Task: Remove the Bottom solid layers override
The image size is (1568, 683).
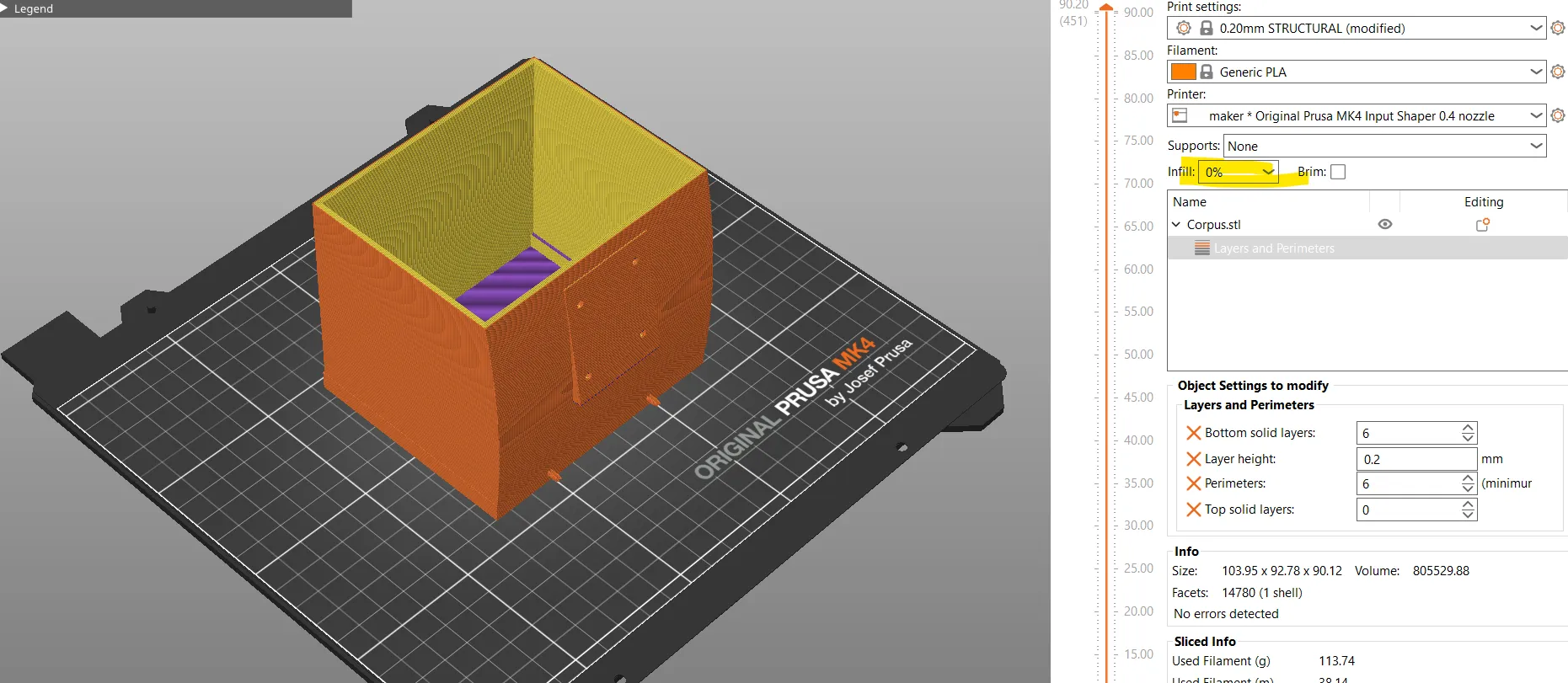Action: pos(1193,433)
